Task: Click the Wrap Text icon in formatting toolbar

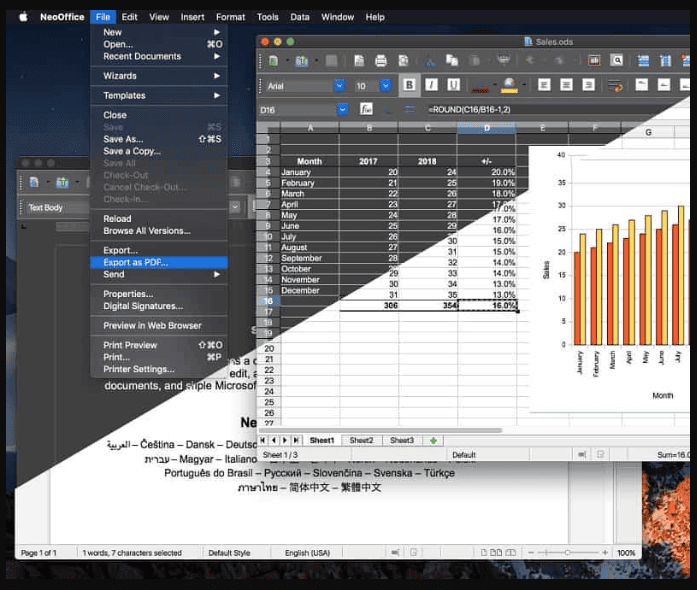Action: tap(615, 85)
